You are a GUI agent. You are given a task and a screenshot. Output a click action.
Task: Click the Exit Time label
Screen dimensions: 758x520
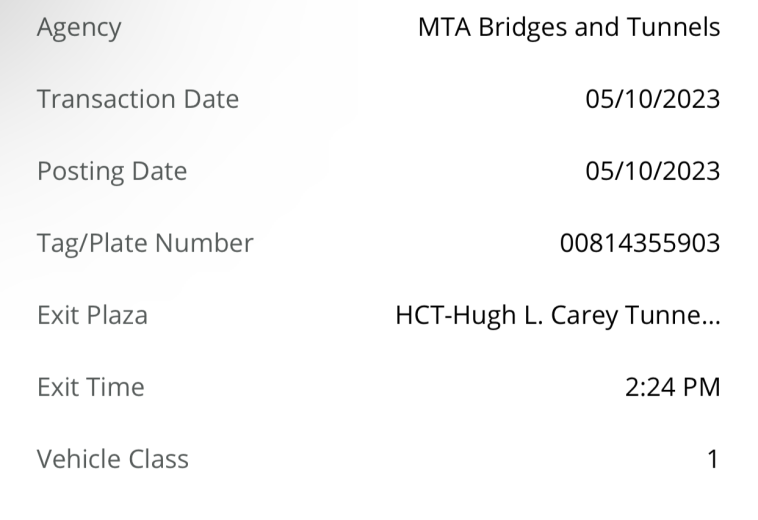91,387
